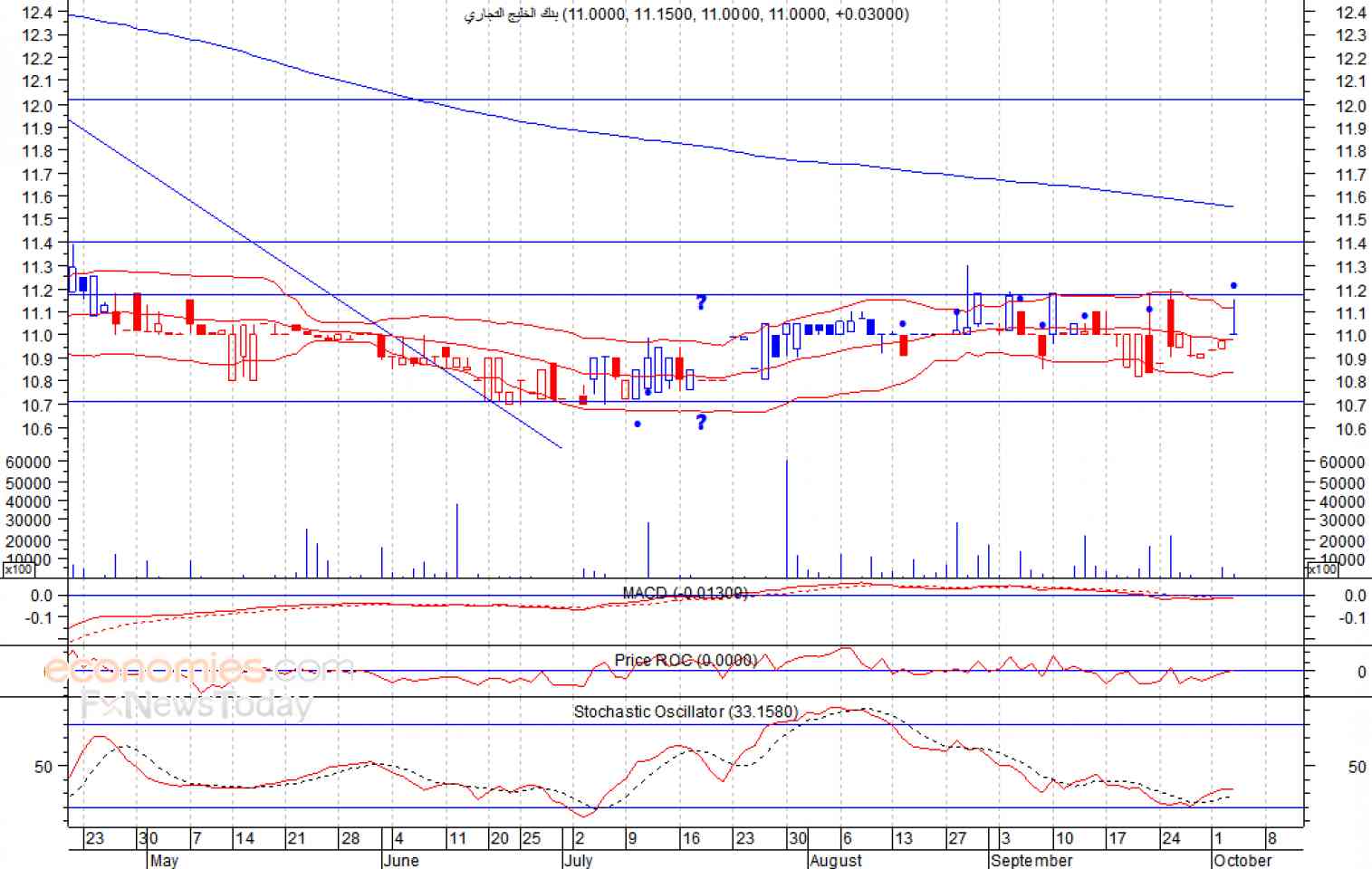
Task: Click the October month label
Action: (1242, 860)
